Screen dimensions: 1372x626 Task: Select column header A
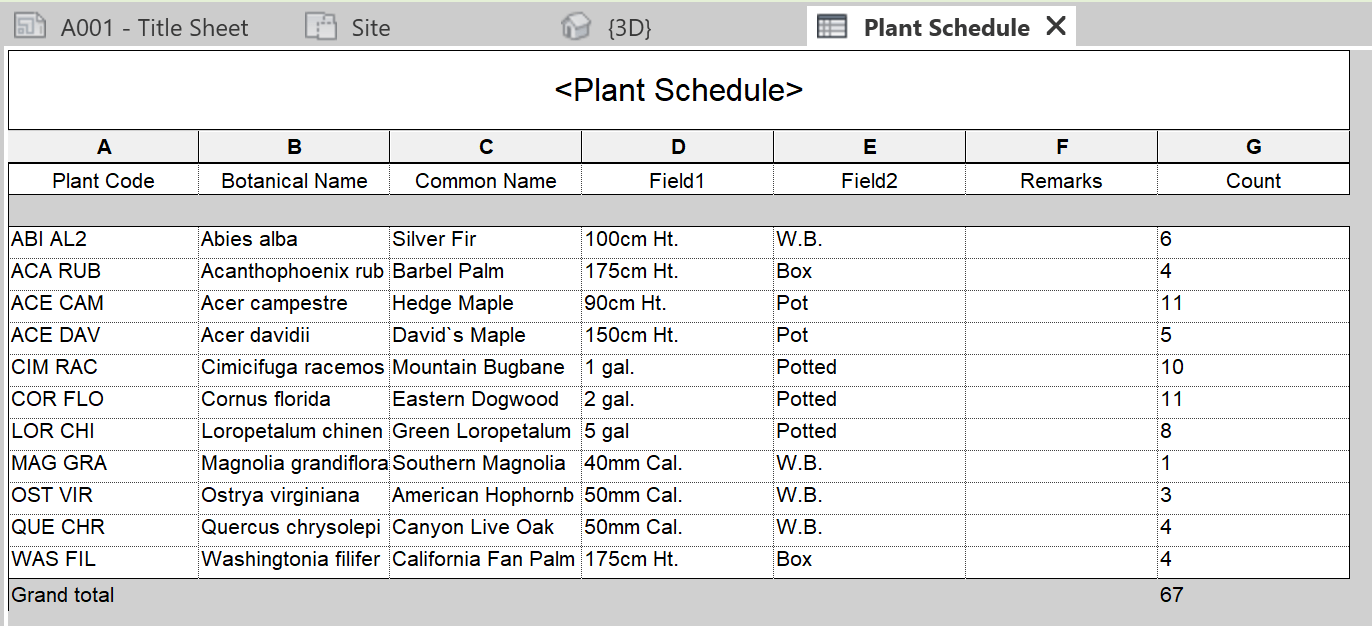coord(104,146)
